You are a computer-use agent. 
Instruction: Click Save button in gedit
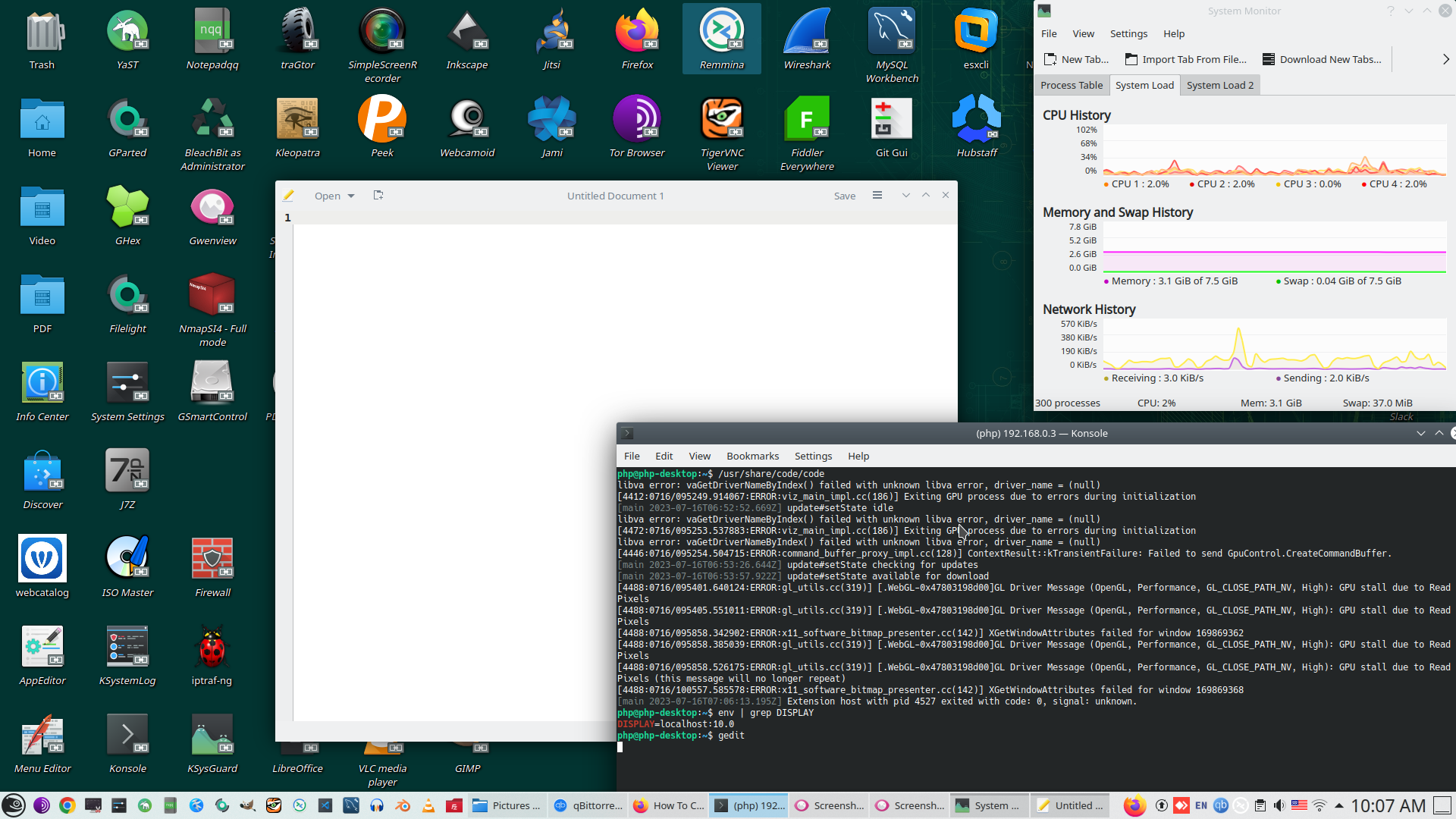pyautogui.click(x=845, y=196)
